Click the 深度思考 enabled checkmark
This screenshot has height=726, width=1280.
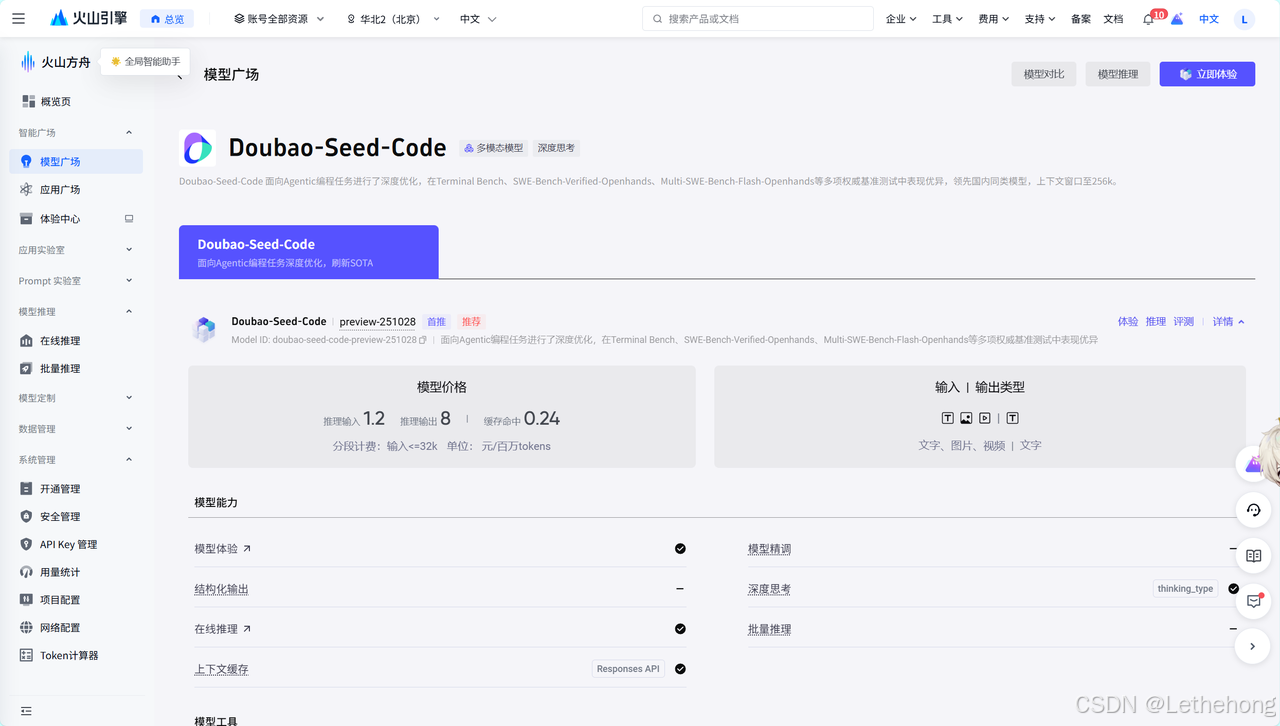(x=1234, y=589)
